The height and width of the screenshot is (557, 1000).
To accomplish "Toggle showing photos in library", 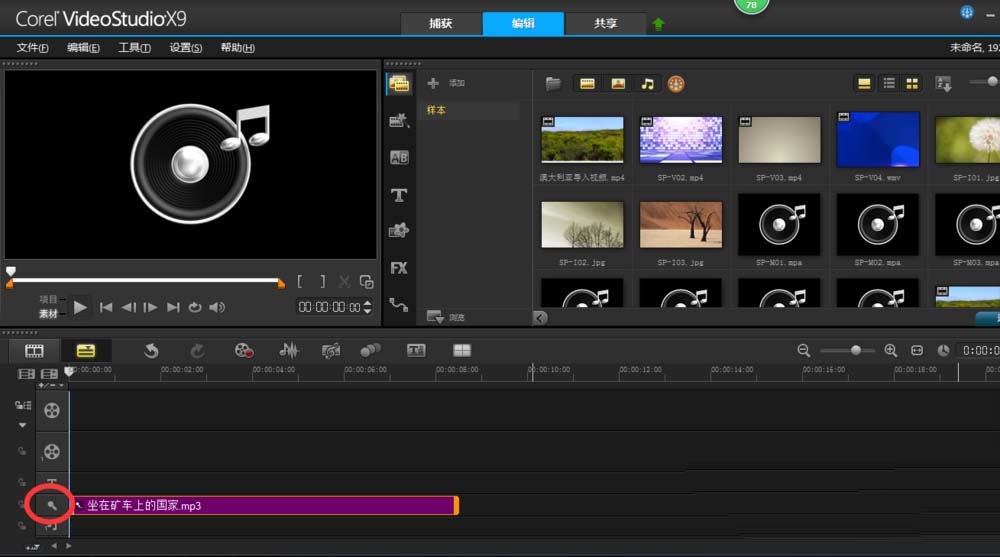I will [x=618, y=83].
